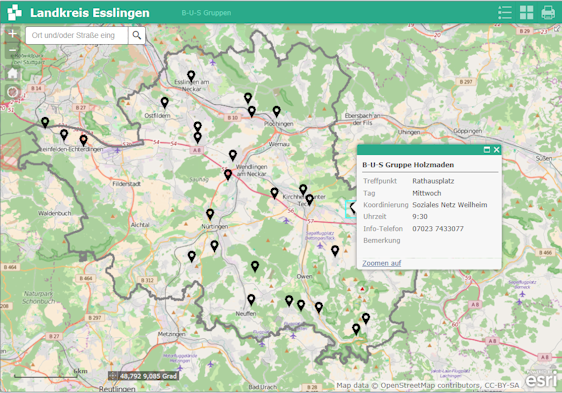Return to home map extent

tap(13, 74)
